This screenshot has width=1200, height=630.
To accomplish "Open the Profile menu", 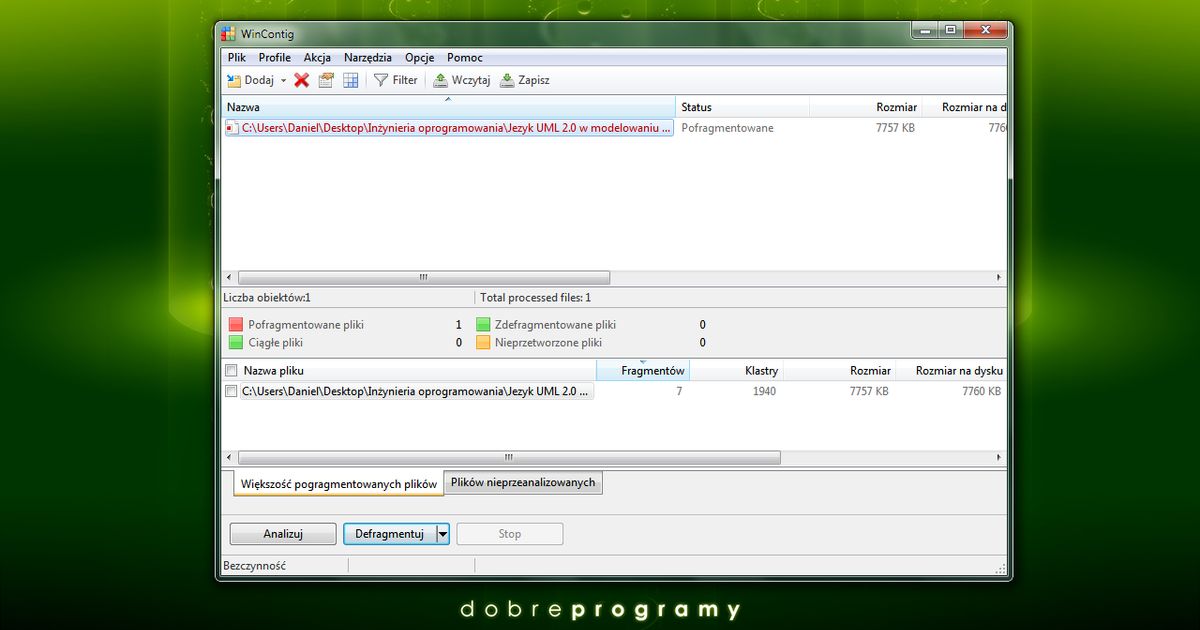I will (x=275, y=58).
